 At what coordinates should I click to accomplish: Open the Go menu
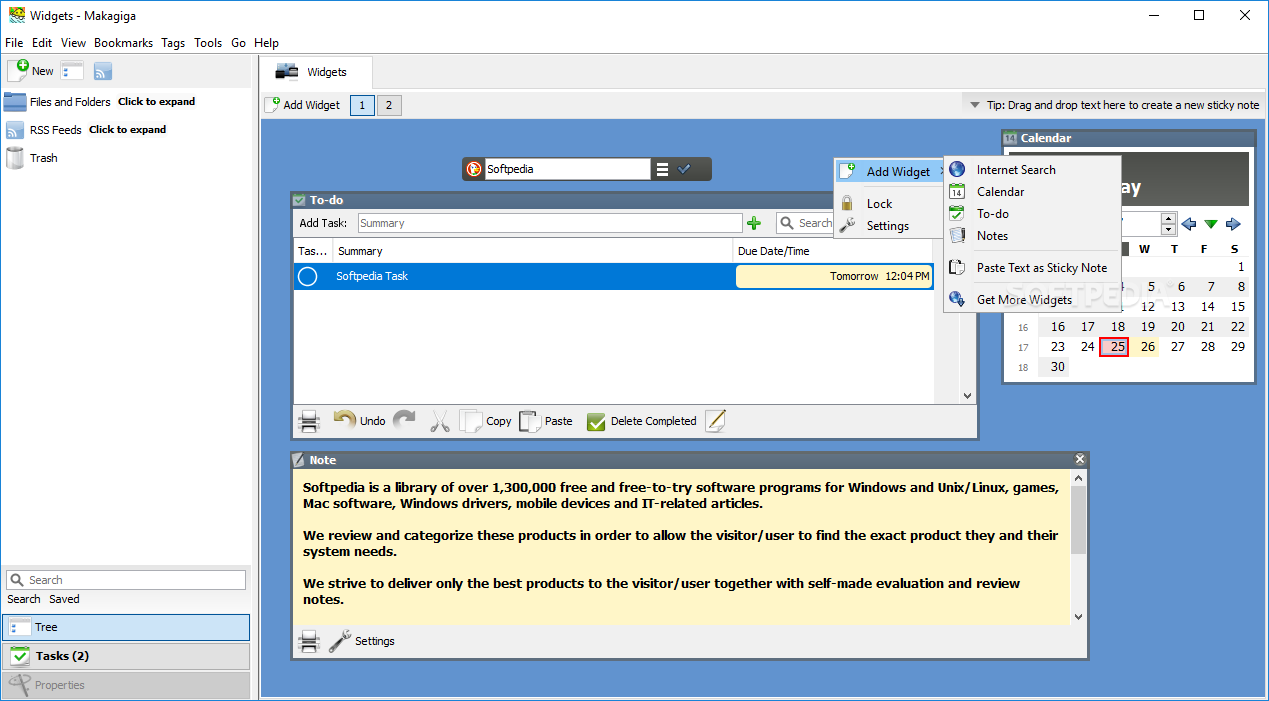click(238, 43)
